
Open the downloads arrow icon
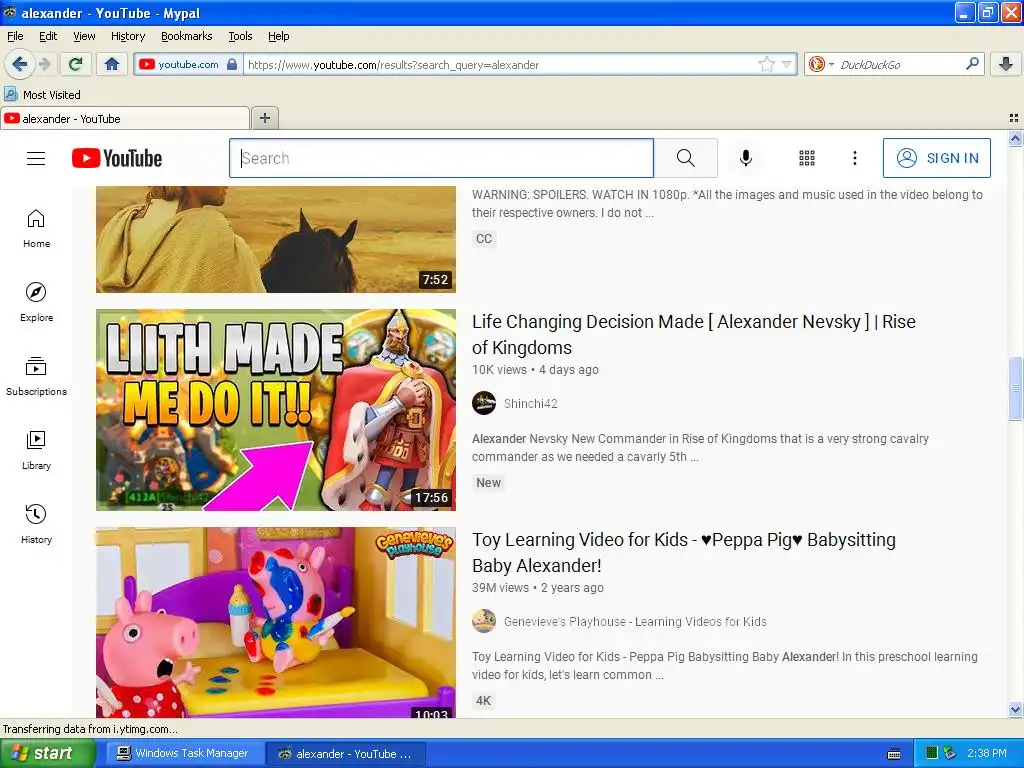tap(1006, 64)
